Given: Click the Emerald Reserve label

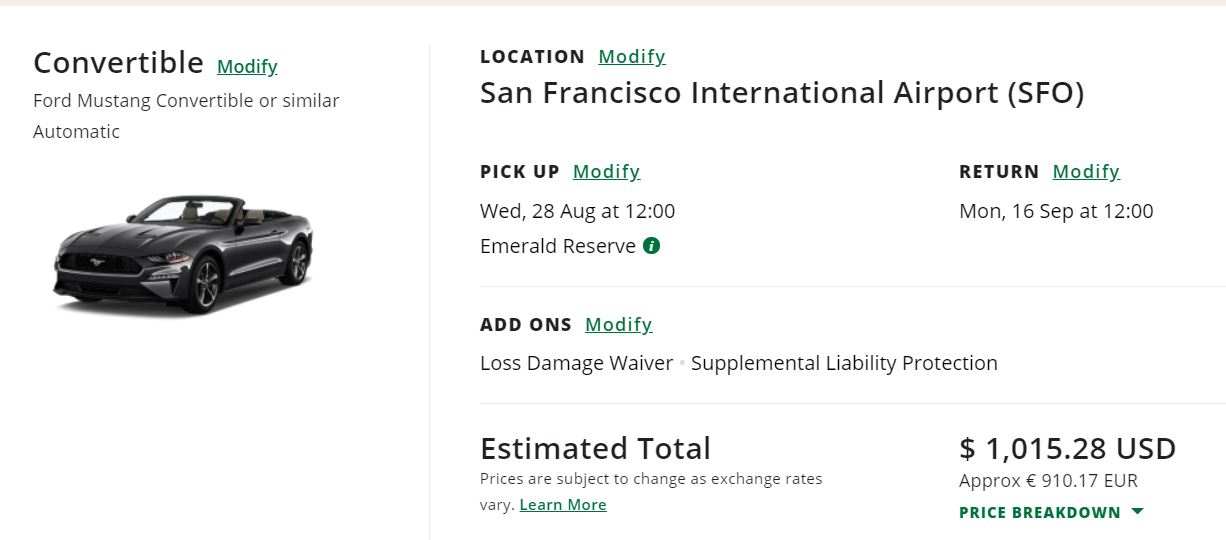Looking at the screenshot, I should 558,246.
